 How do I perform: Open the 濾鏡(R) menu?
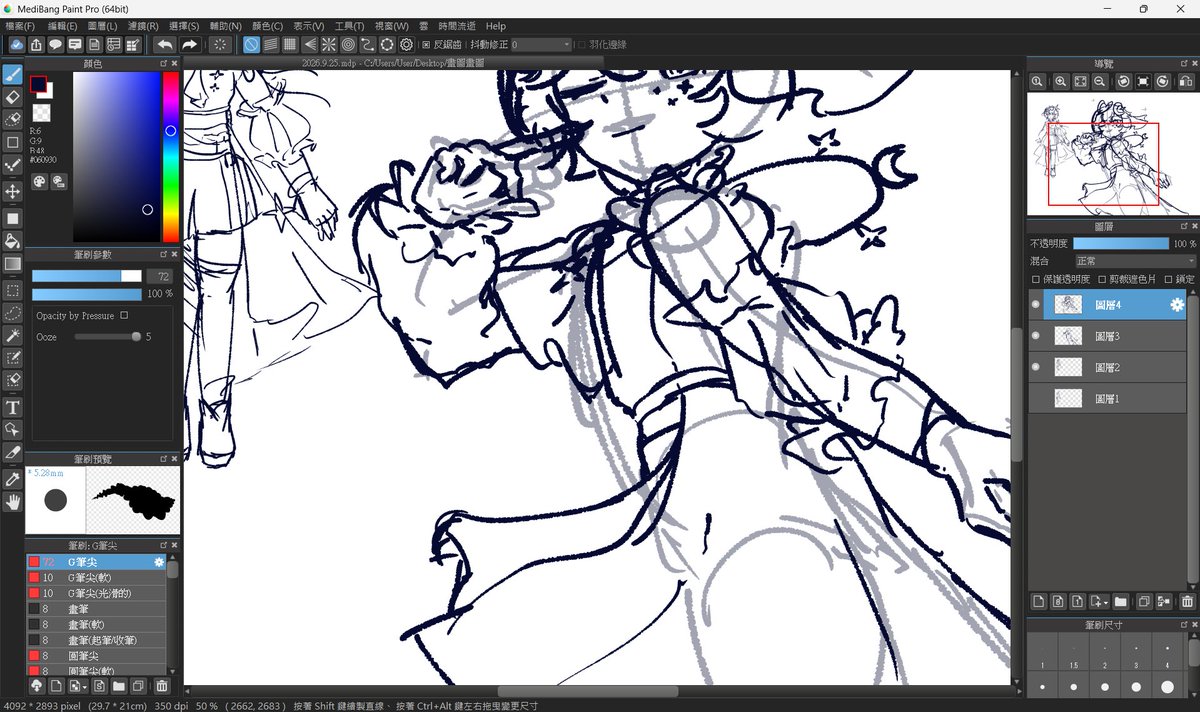(143, 26)
